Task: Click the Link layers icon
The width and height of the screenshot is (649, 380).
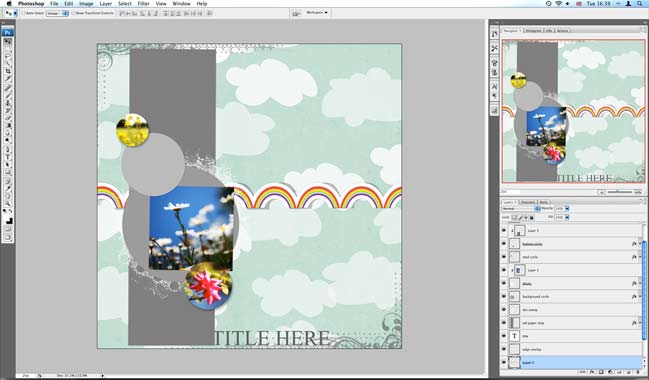Action: 583,372
